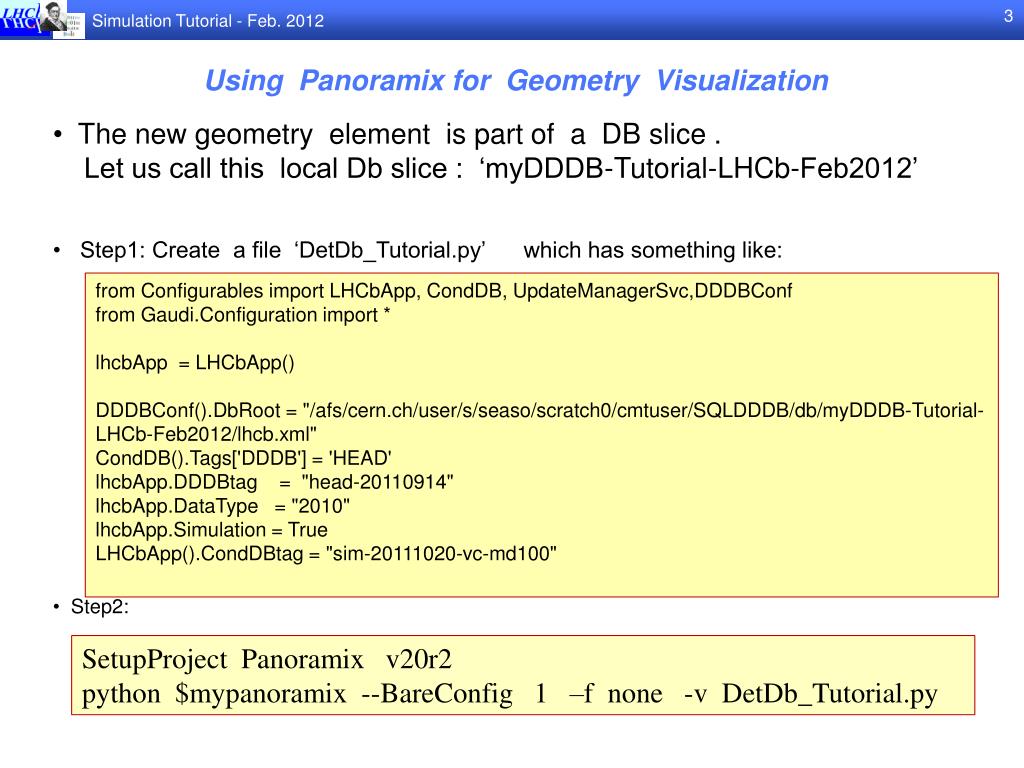
Task: Click the CondDB().Tags['DDDB'] = 'HEAD' line
Action: (243, 458)
